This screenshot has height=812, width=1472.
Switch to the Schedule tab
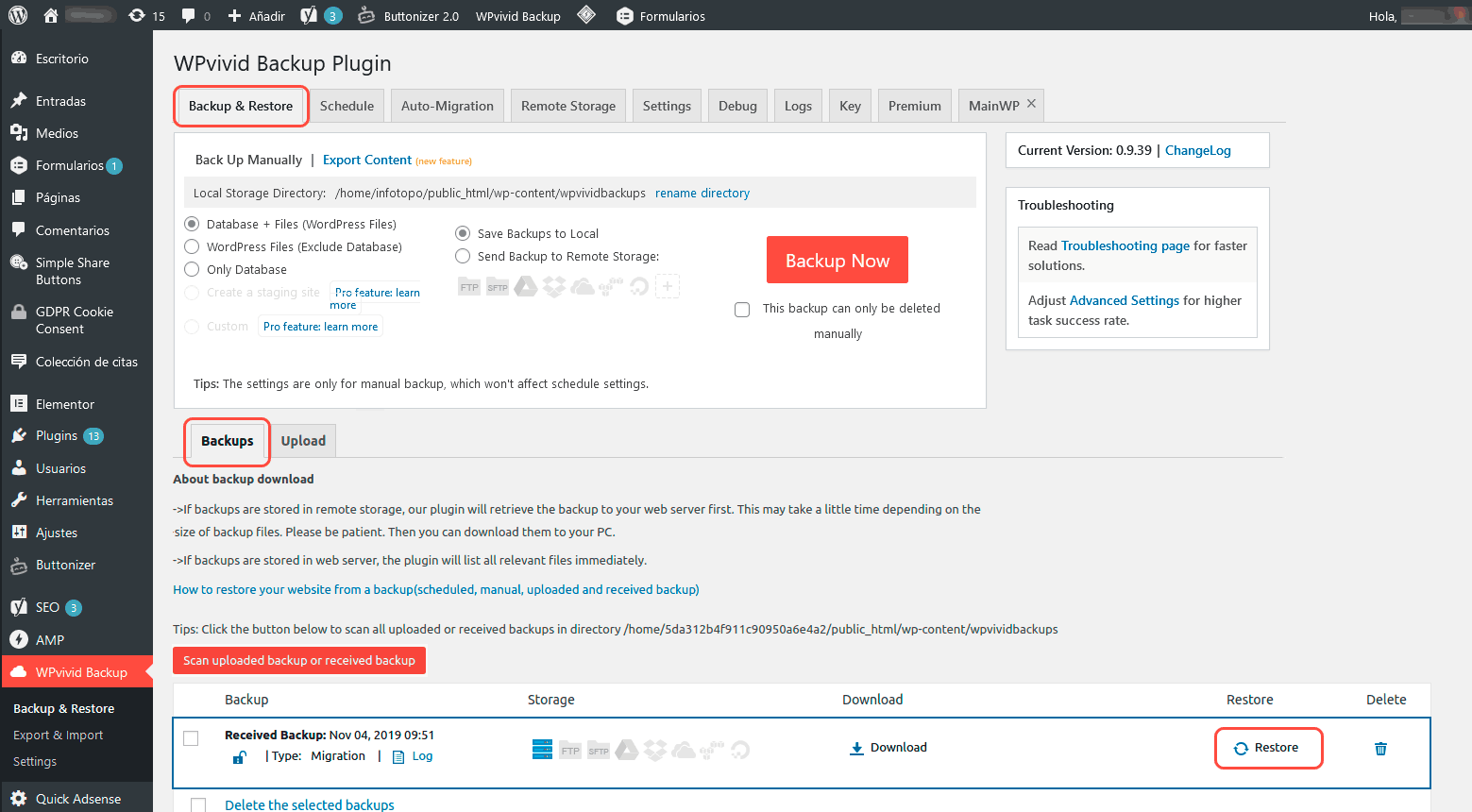[x=347, y=106]
